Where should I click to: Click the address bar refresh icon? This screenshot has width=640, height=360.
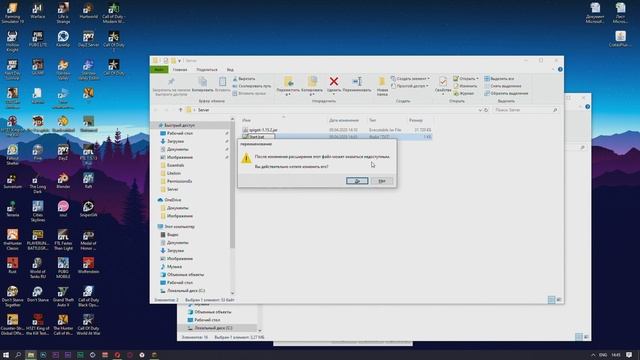486,110
